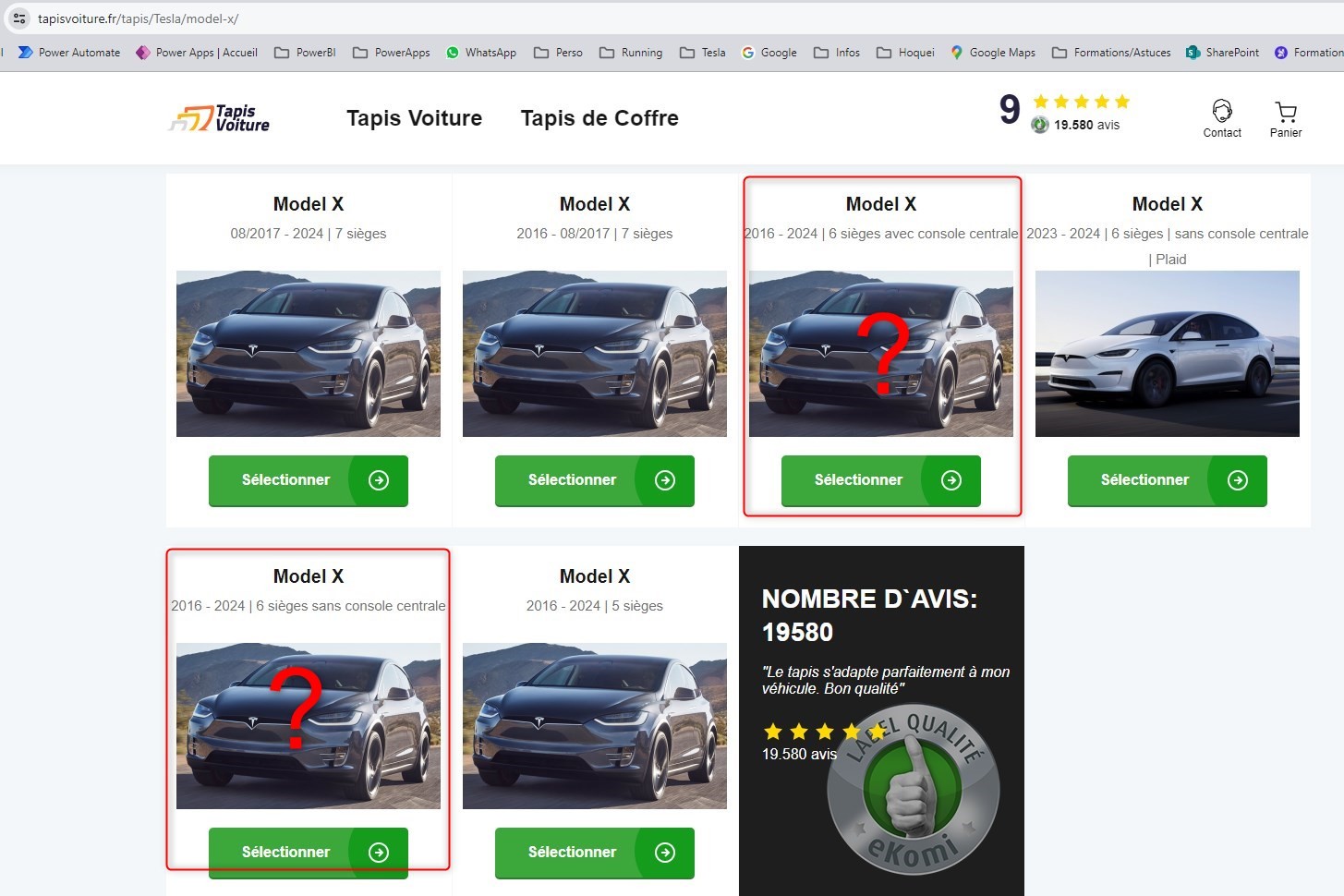Open the Contact headset icon
1344x896 pixels.
pos(1222,111)
